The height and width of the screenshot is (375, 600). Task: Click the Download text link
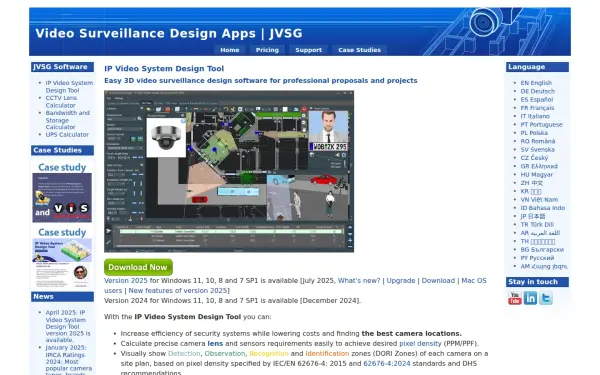(x=438, y=280)
